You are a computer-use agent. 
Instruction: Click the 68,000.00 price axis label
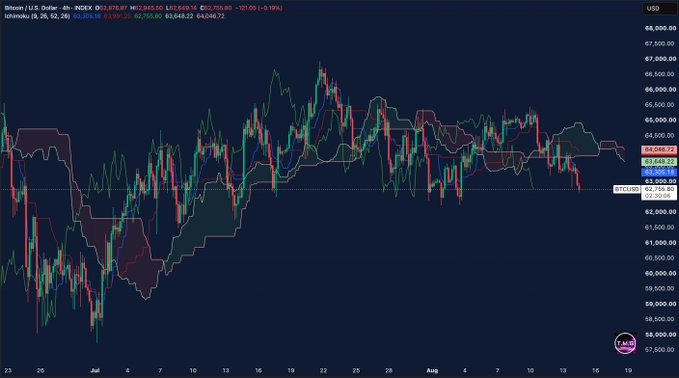coord(660,28)
